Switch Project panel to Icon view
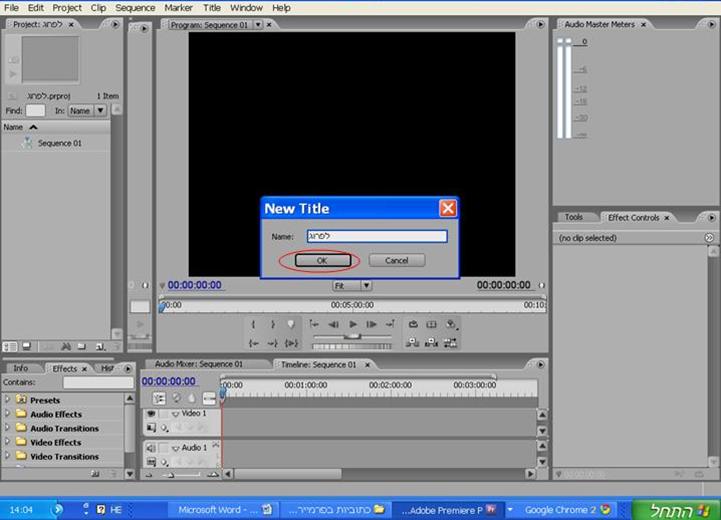This screenshot has height=520, width=721. pos(27,346)
